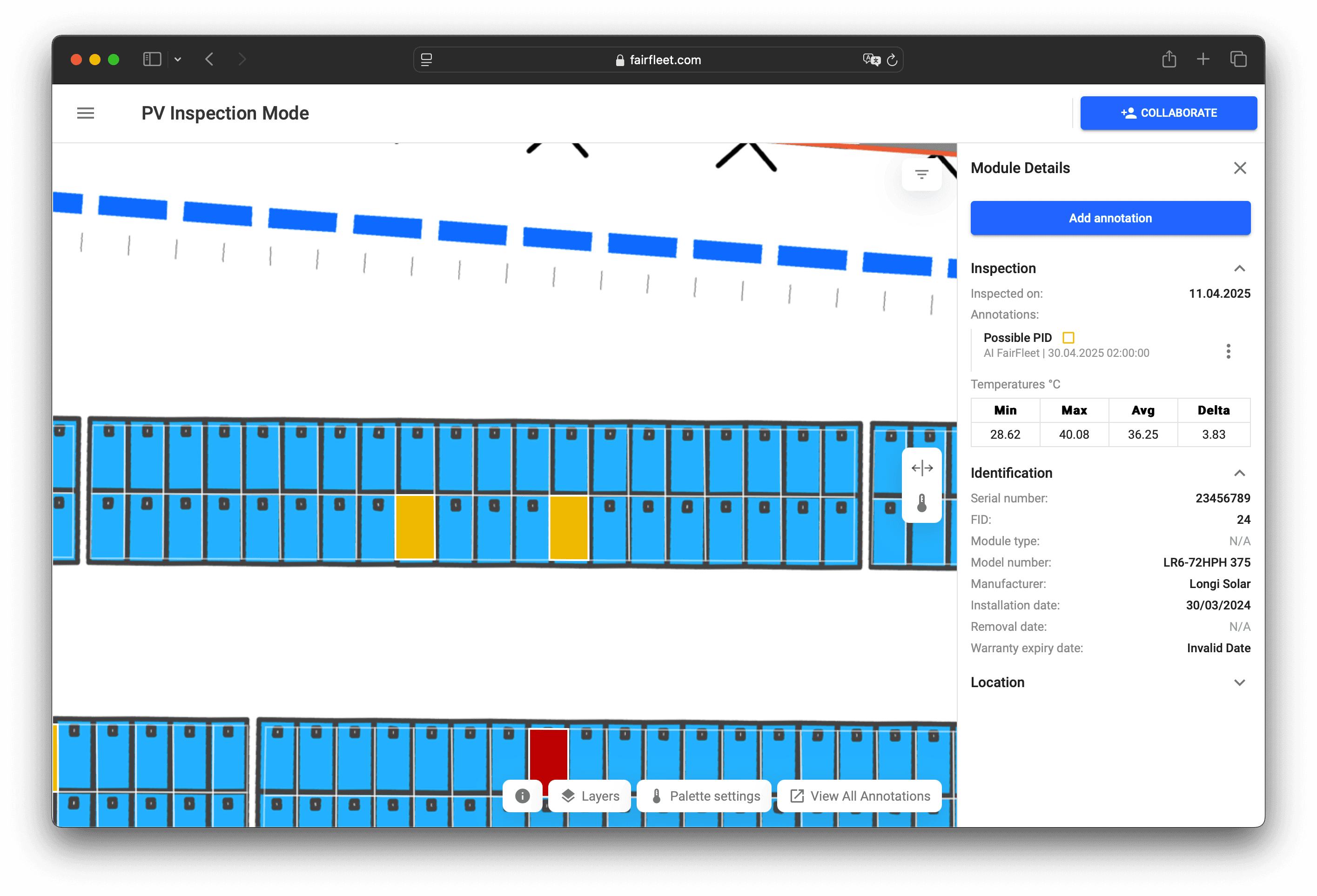Image resolution: width=1317 pixels, height=896 pixels.
Task: Collapse the Inspection section
Action: click(x=1239, y=268)
